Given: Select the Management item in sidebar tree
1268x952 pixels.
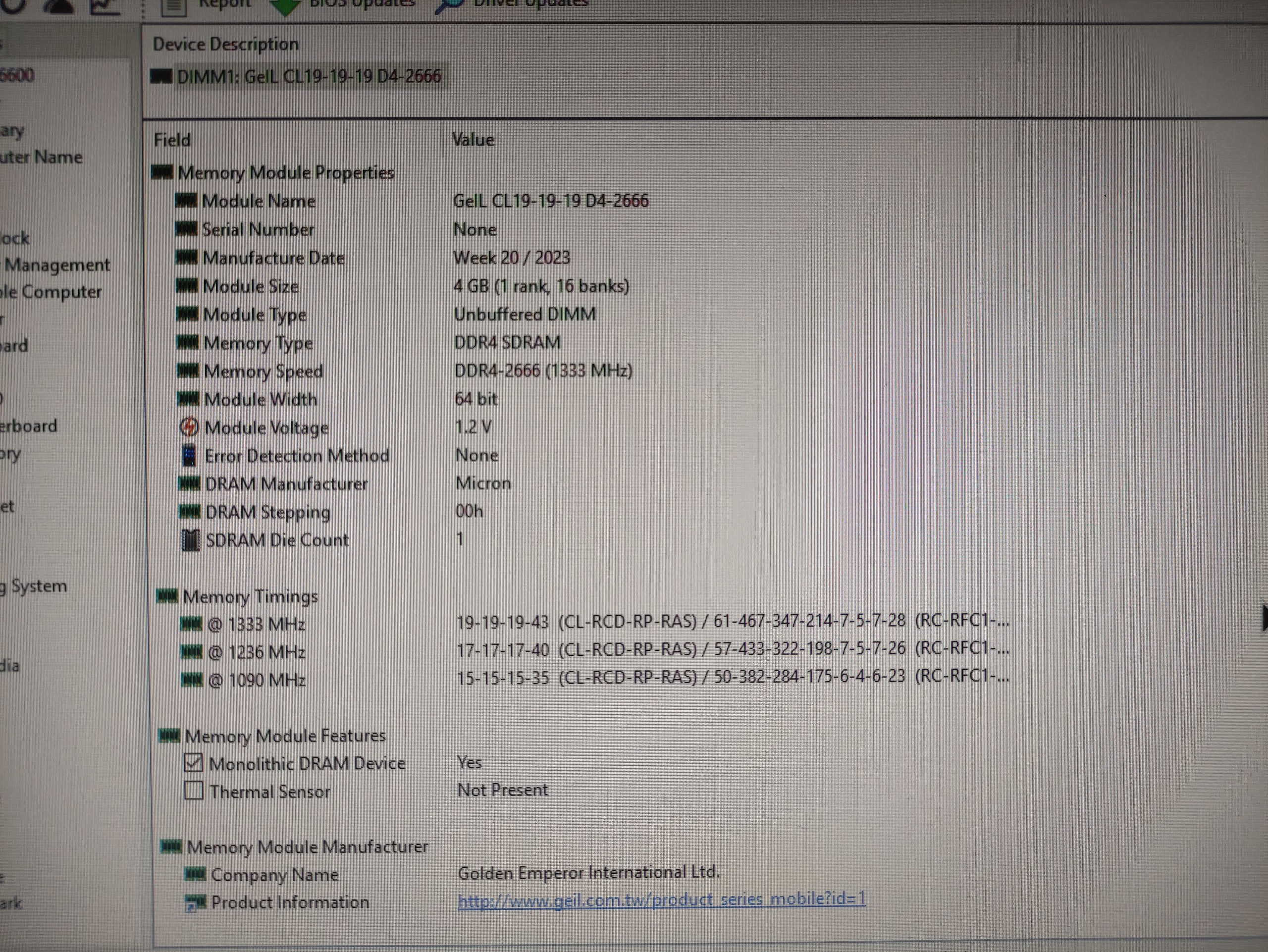Looking at the screenshot, I should pyautogui.click(x=57, y=265).
